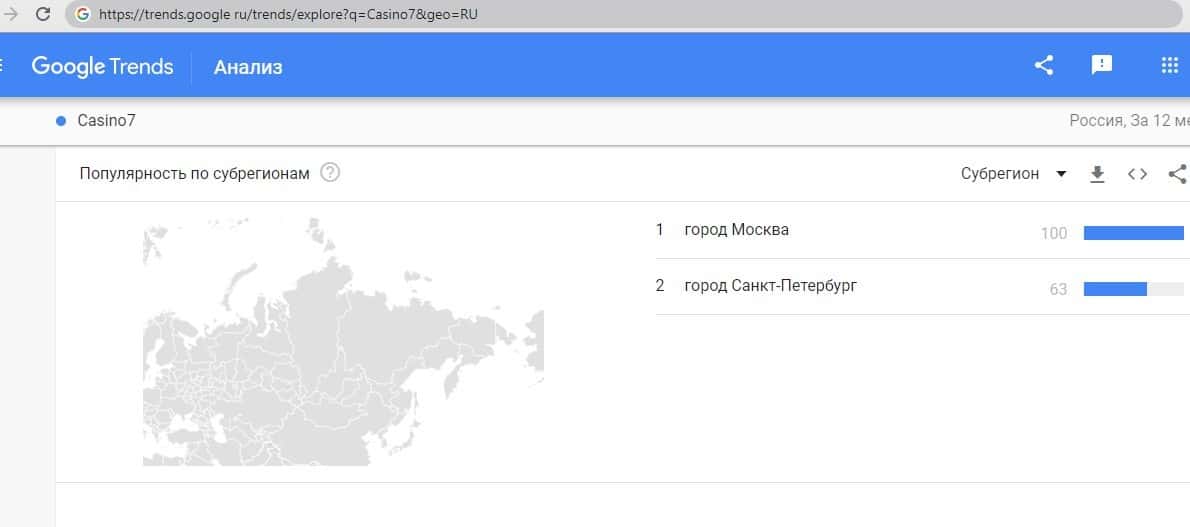
Task: Click the Google Trends logo
Action: point(102,67)
